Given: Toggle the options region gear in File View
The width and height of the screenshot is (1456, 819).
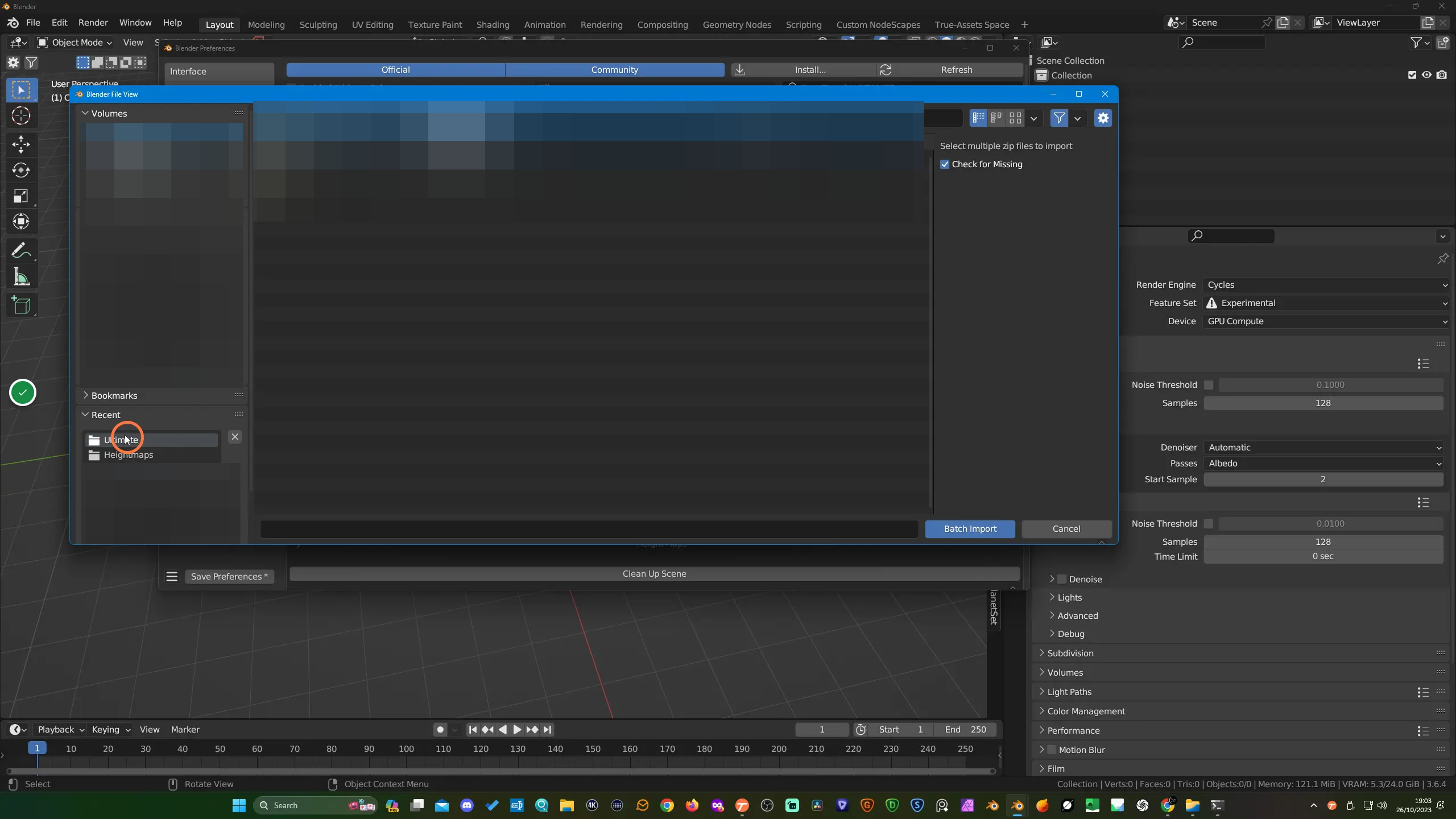Looking at the screenshot, I should (x=1103, y=118).
